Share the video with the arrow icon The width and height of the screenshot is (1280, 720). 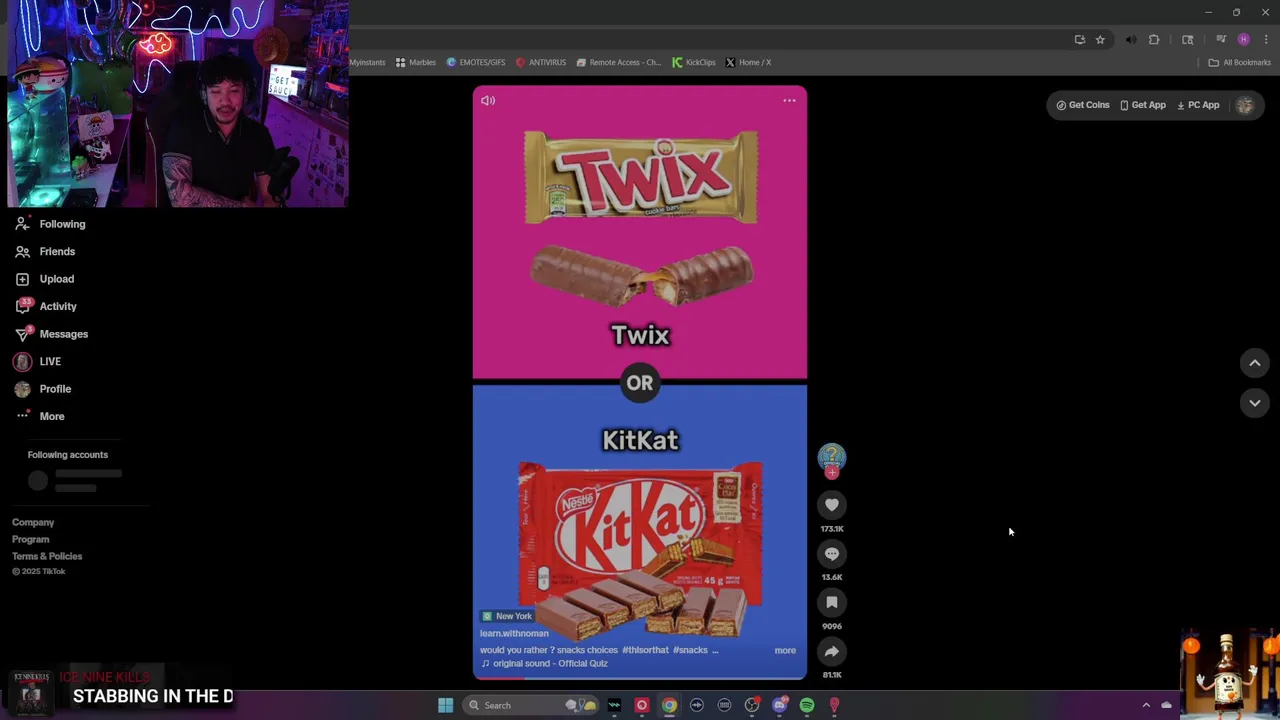(x=832, y=651)
